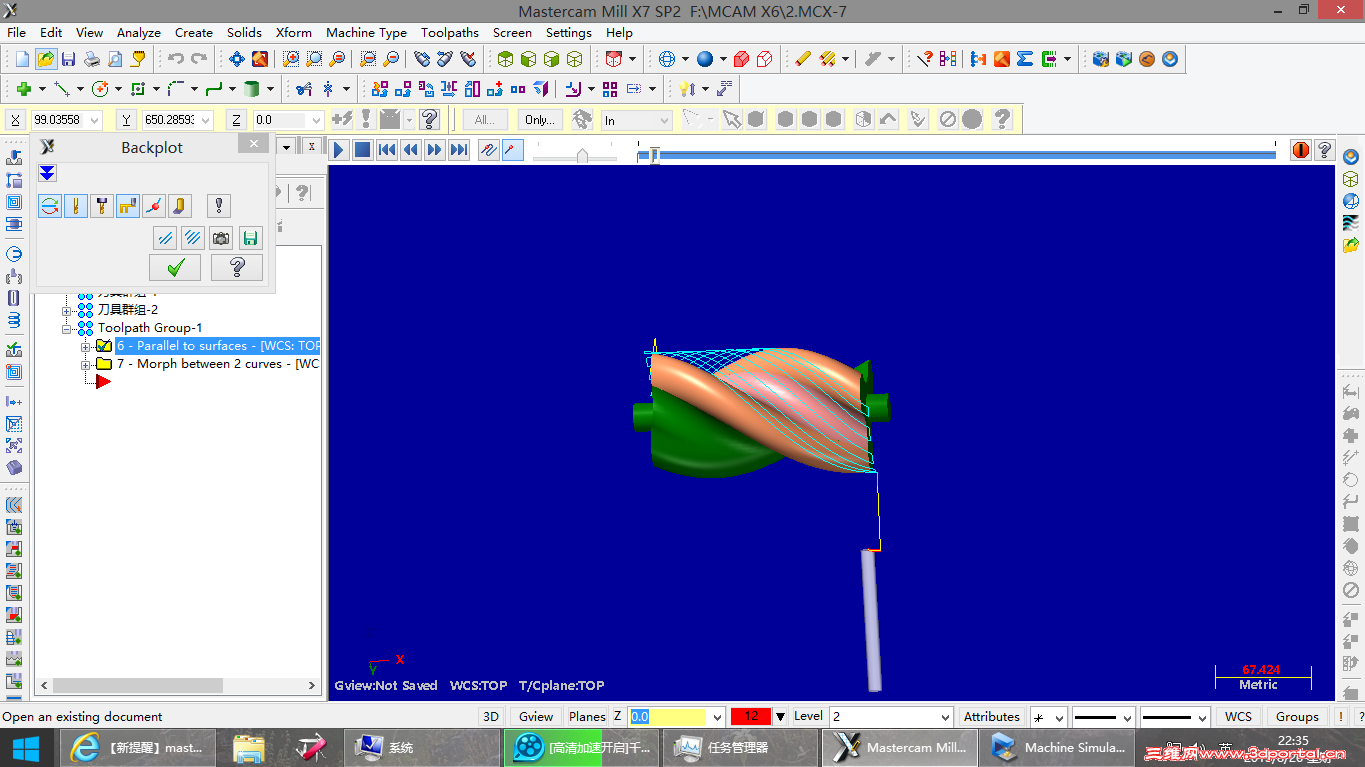1365x767 pixels.
Task: Click the grey question mark help icon in the coordinate bar
Action: 430,120
